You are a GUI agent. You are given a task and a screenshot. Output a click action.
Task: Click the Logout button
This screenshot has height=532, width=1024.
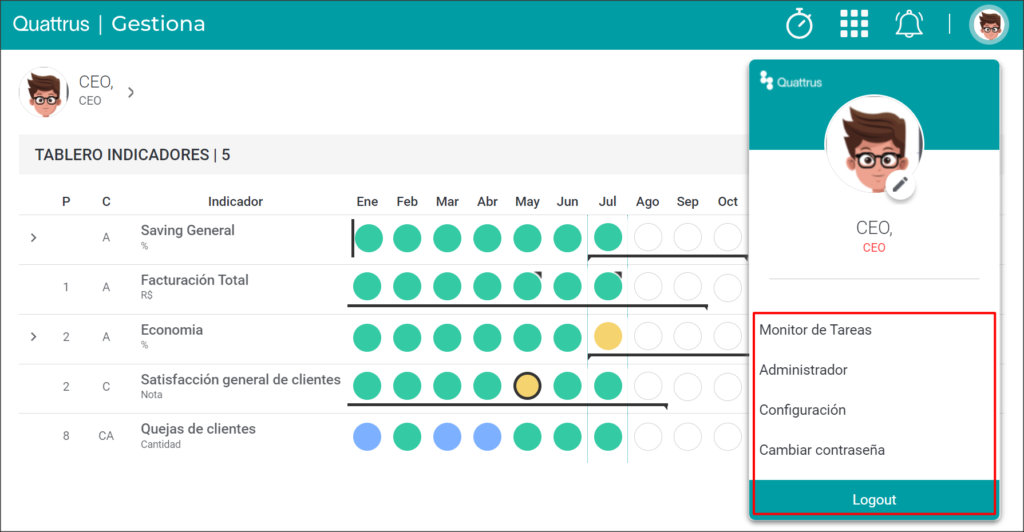click(874, 499)
